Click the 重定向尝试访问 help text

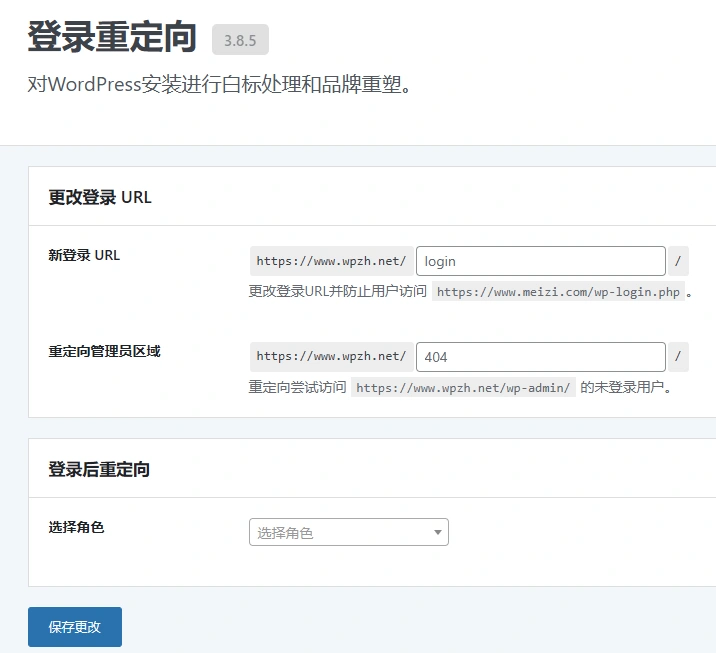(x=297, y=387)
